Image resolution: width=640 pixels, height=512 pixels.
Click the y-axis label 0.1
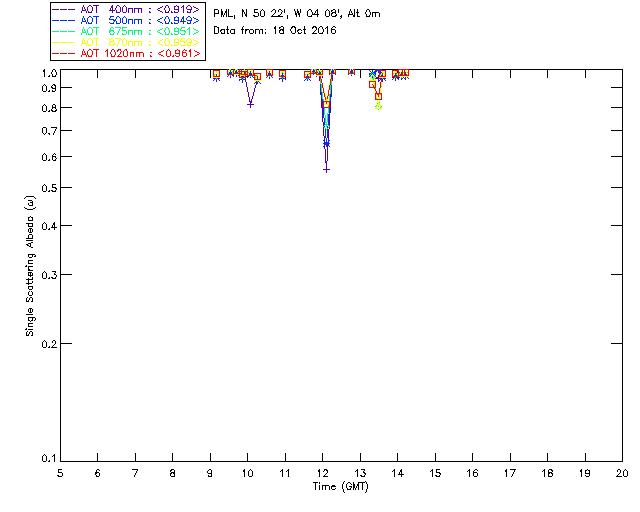49,459
